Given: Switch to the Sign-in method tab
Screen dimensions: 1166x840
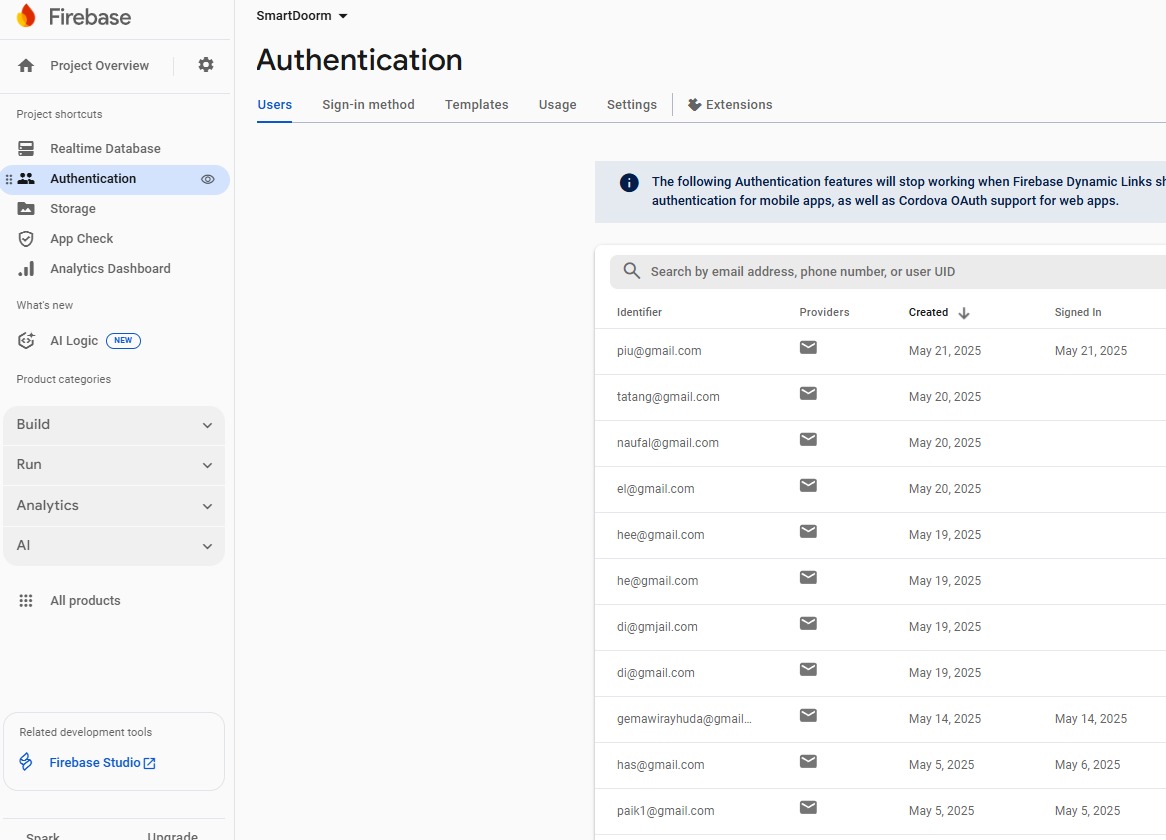Looking at the screenshot, I should [368, 105].
